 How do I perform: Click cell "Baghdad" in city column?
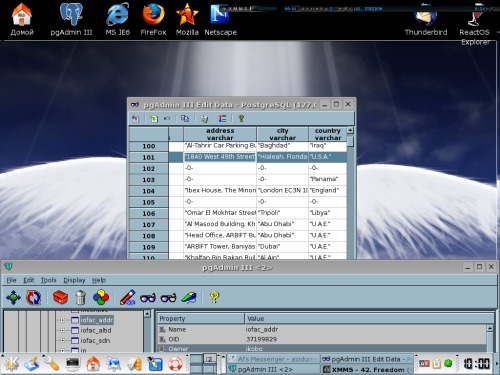click(x=282, y=146)
